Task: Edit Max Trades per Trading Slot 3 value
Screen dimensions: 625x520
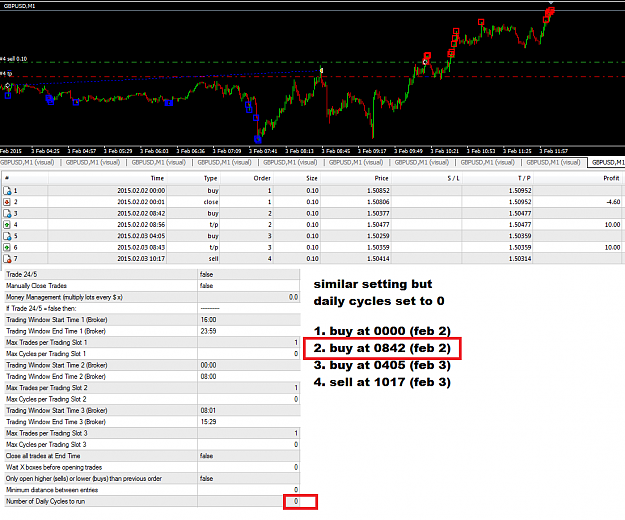Action: pos(248,433)
